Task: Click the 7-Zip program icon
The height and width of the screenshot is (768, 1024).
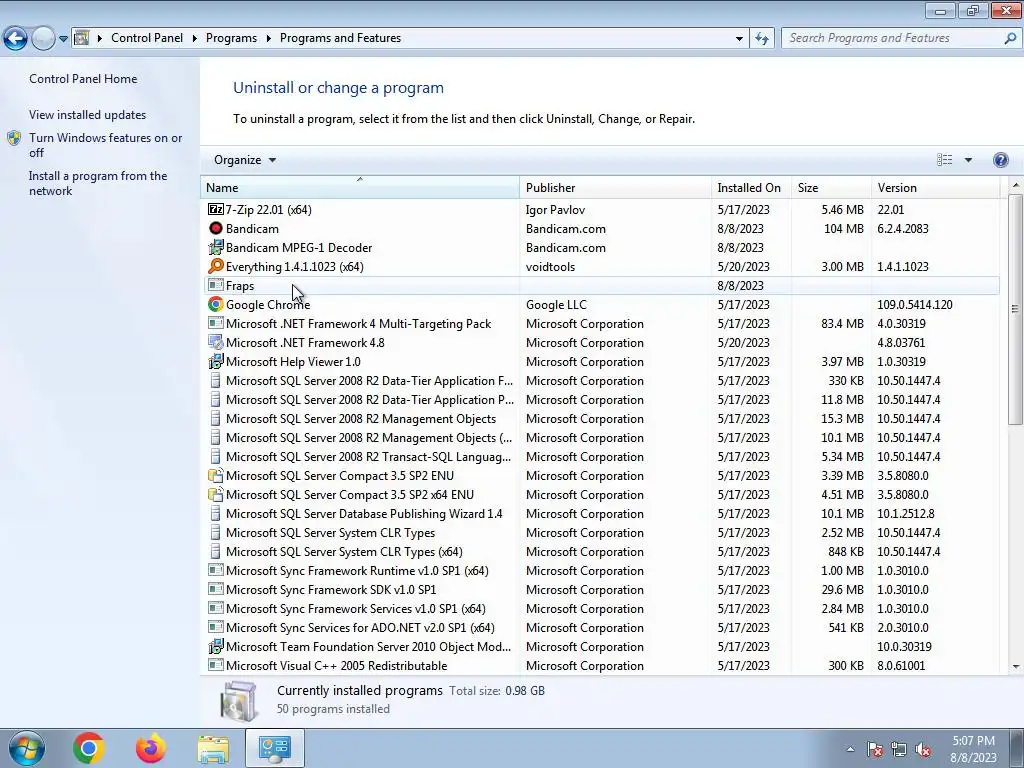Action: (x=216, y=210)
